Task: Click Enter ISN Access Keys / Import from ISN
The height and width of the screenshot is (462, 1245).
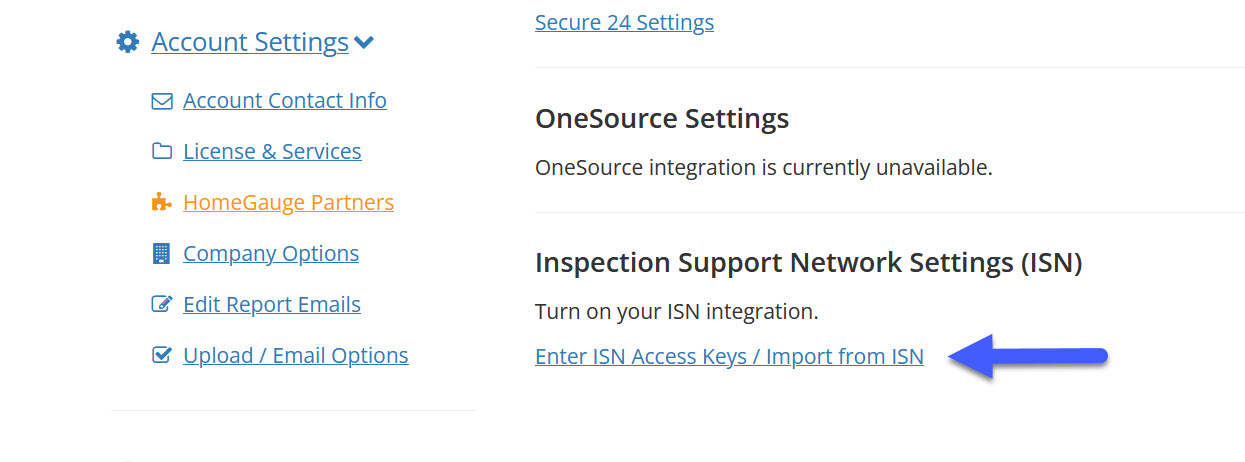Action: [x=729, y=357]
